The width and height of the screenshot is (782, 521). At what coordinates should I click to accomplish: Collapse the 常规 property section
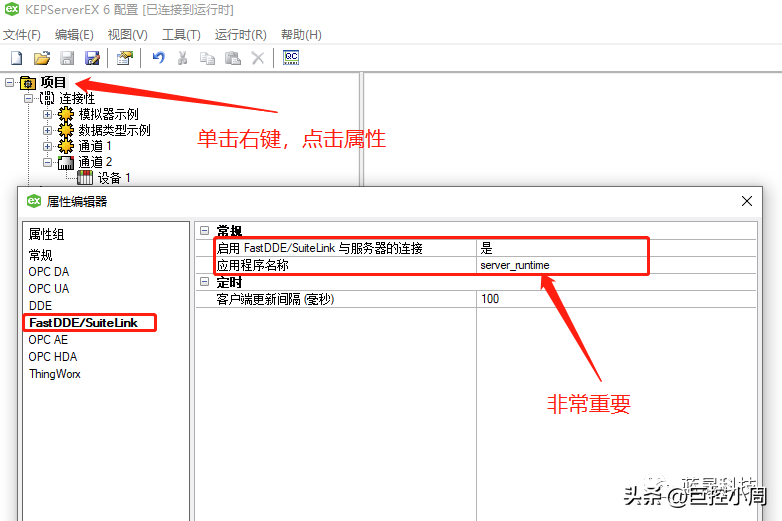click(x=204, y=231)
